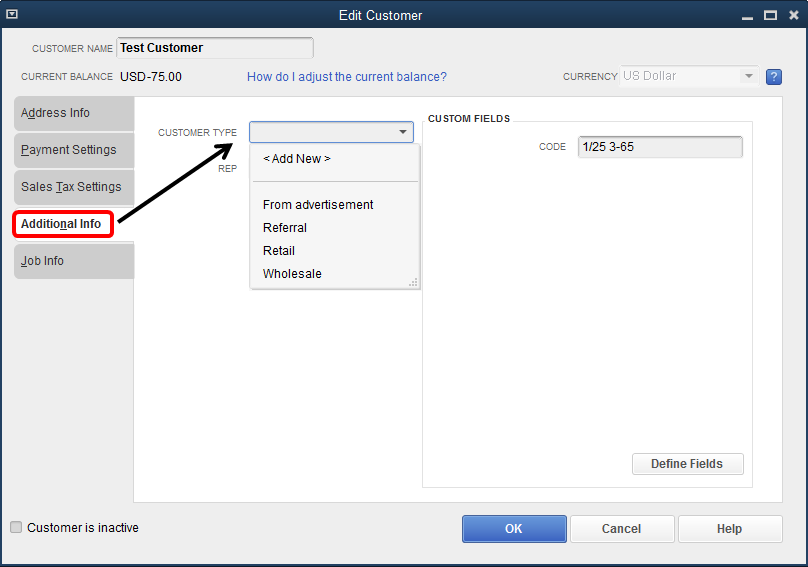Screen dimensions: 808x567
Task: Switch to the Address Info tab
Action: click(x=74, y=113)
